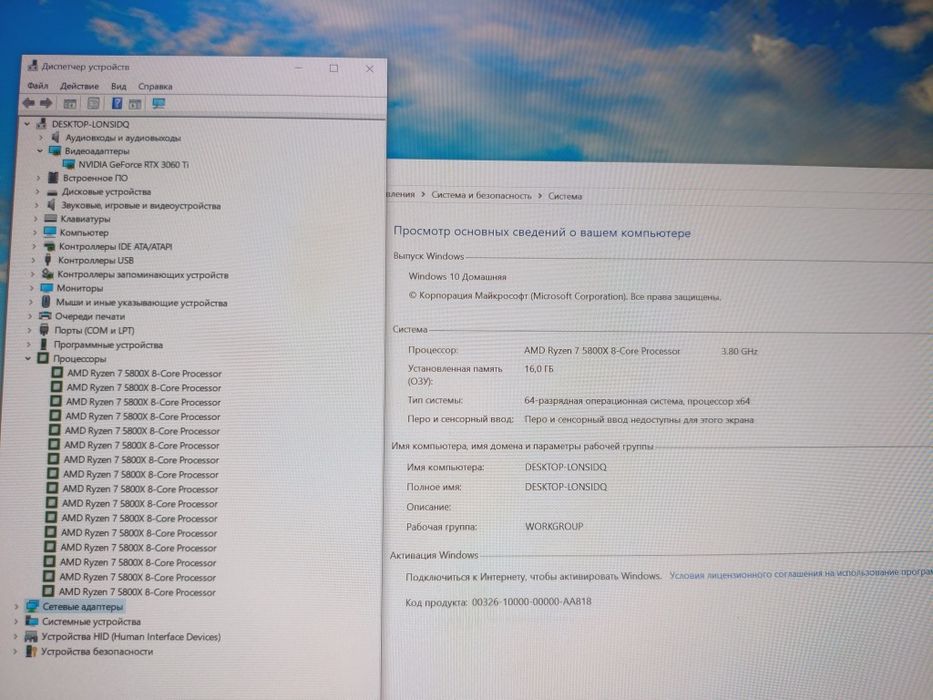
Task: Click the 16,0 ГБ installed memory value
Action: click(538, 369)
